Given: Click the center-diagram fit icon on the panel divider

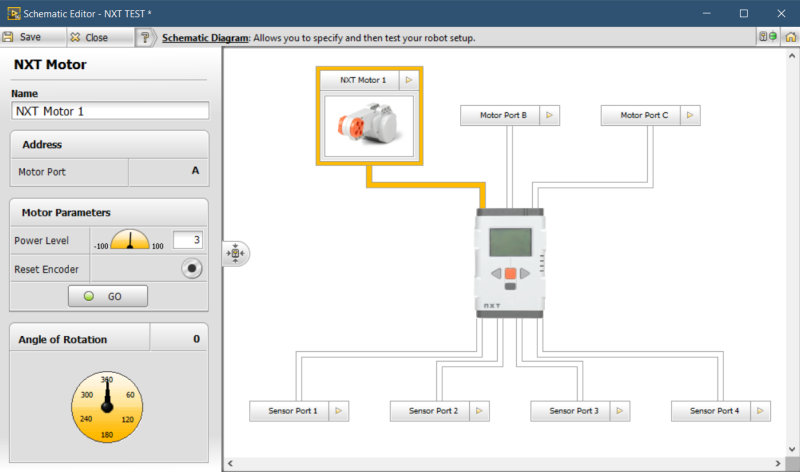Looking at the screenshot, I should click(235, 253).
